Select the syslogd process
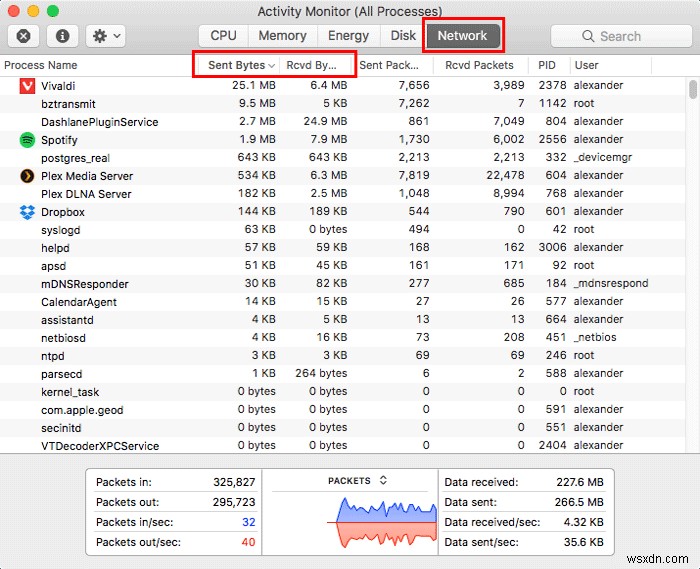The width and height of the screenshot is (700, 569). [x=60, y=230]
